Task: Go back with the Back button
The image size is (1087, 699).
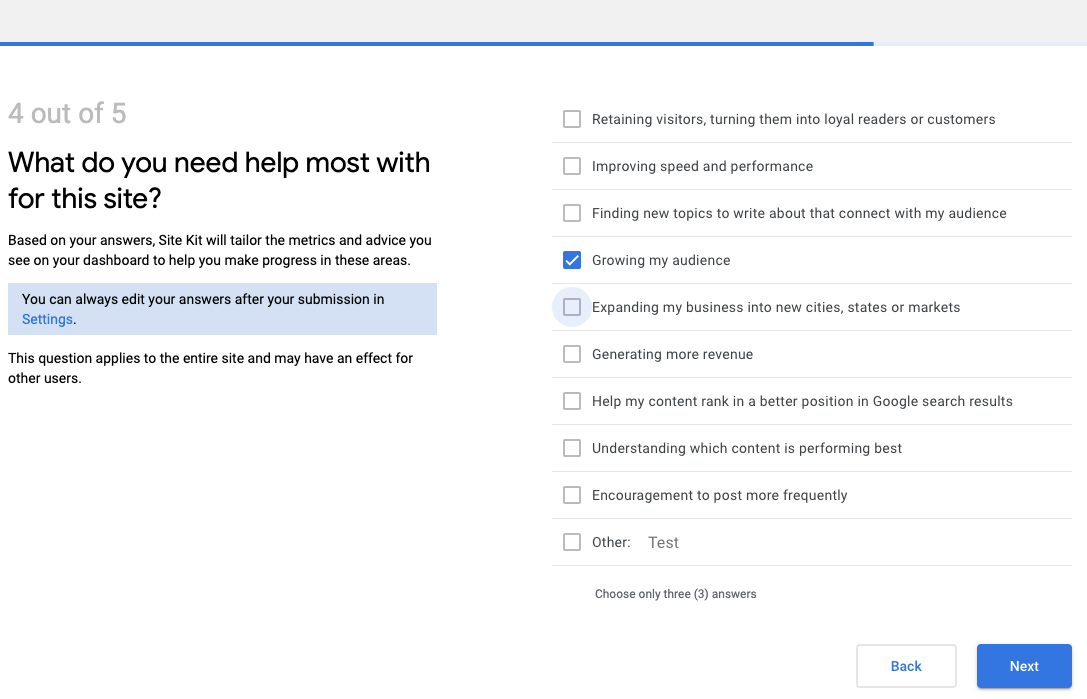Action: tap(906, 666)
